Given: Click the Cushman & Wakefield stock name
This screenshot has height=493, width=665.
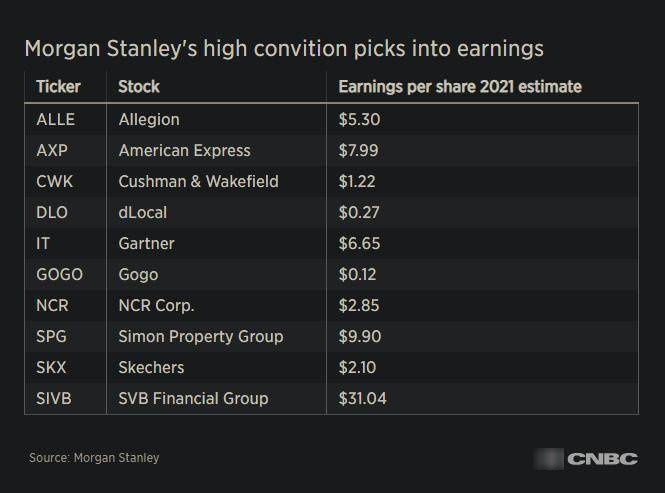Looking at the screenshot, I should click(198, 181).
